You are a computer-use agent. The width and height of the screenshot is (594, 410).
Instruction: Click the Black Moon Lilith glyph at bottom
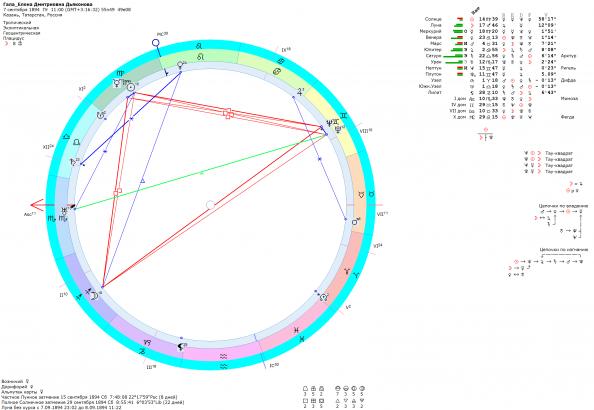coord(181,346)
